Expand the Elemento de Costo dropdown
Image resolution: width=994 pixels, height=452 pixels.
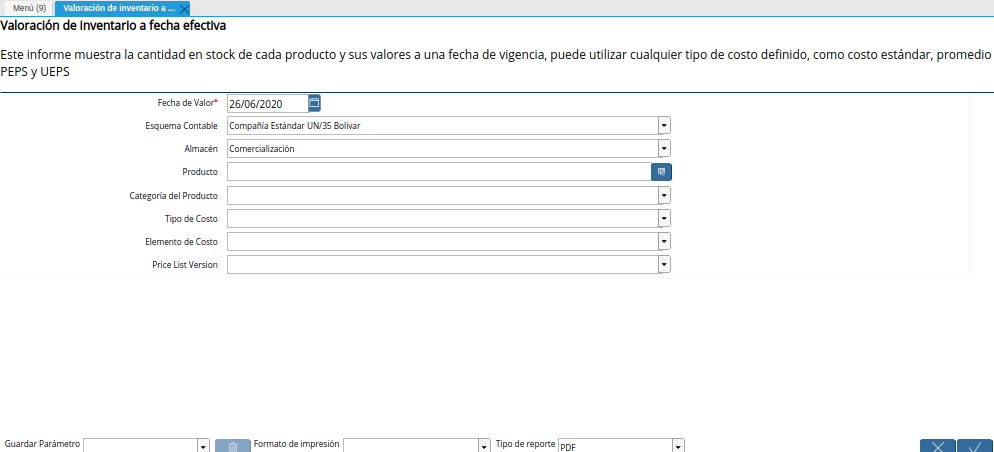[x=664, y=241]
